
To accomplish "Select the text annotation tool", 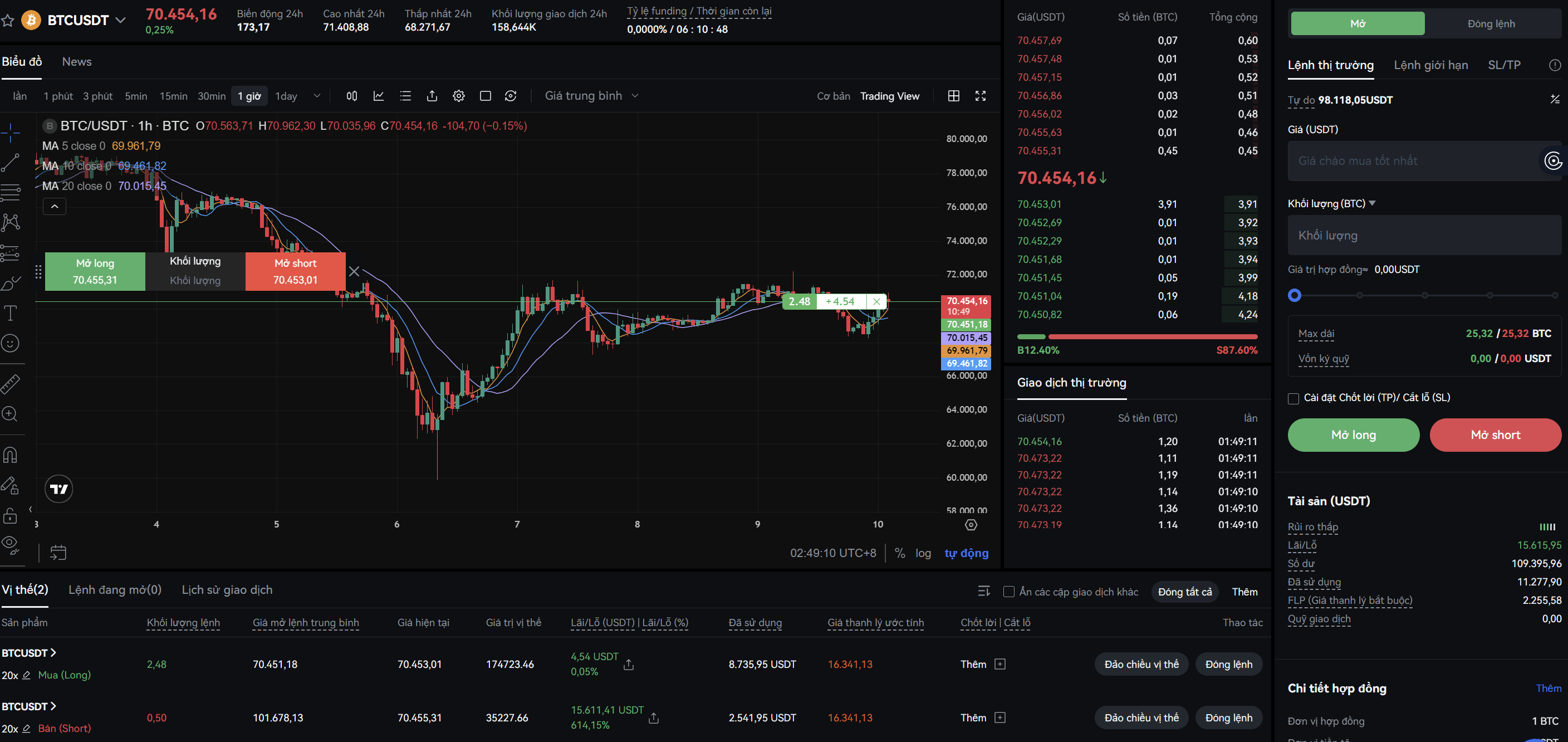I will pyautogui.click(x=11, y=313).
